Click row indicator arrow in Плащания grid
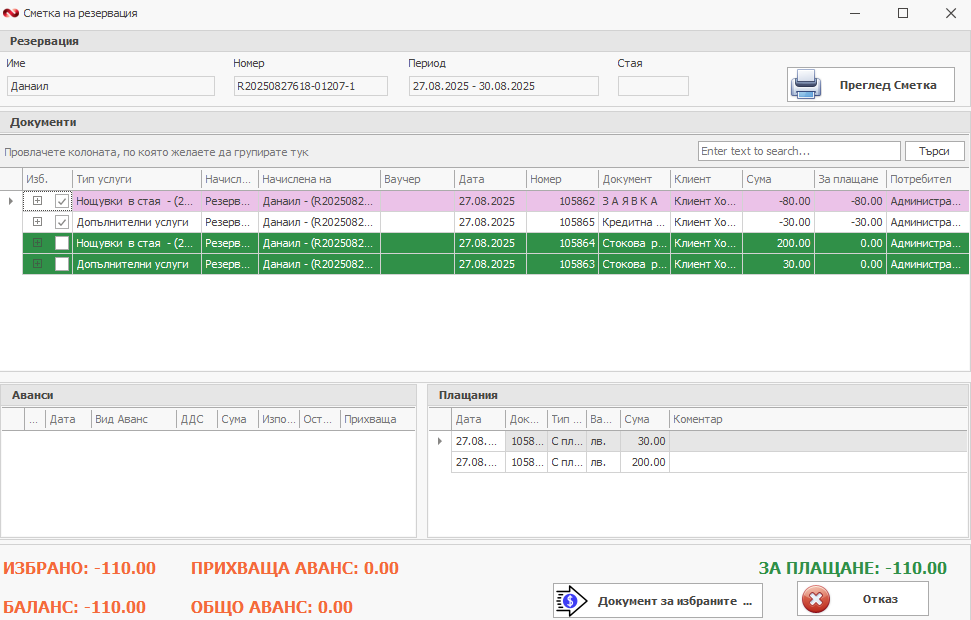Image resolution: width=971 pixels, height=620 pixels. [x=439, y=441]
